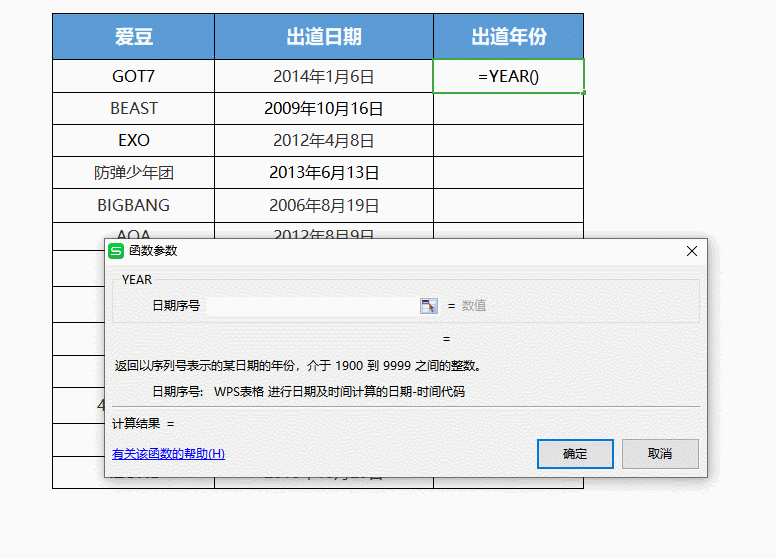Close the 函数参数 dialog
The image size is (776, 559).
[x=691, y=251]
